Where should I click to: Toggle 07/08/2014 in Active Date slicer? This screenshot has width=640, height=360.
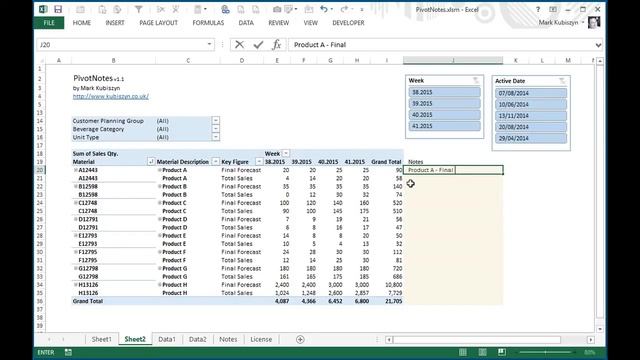pyautogui.click(x=531, y=93)
